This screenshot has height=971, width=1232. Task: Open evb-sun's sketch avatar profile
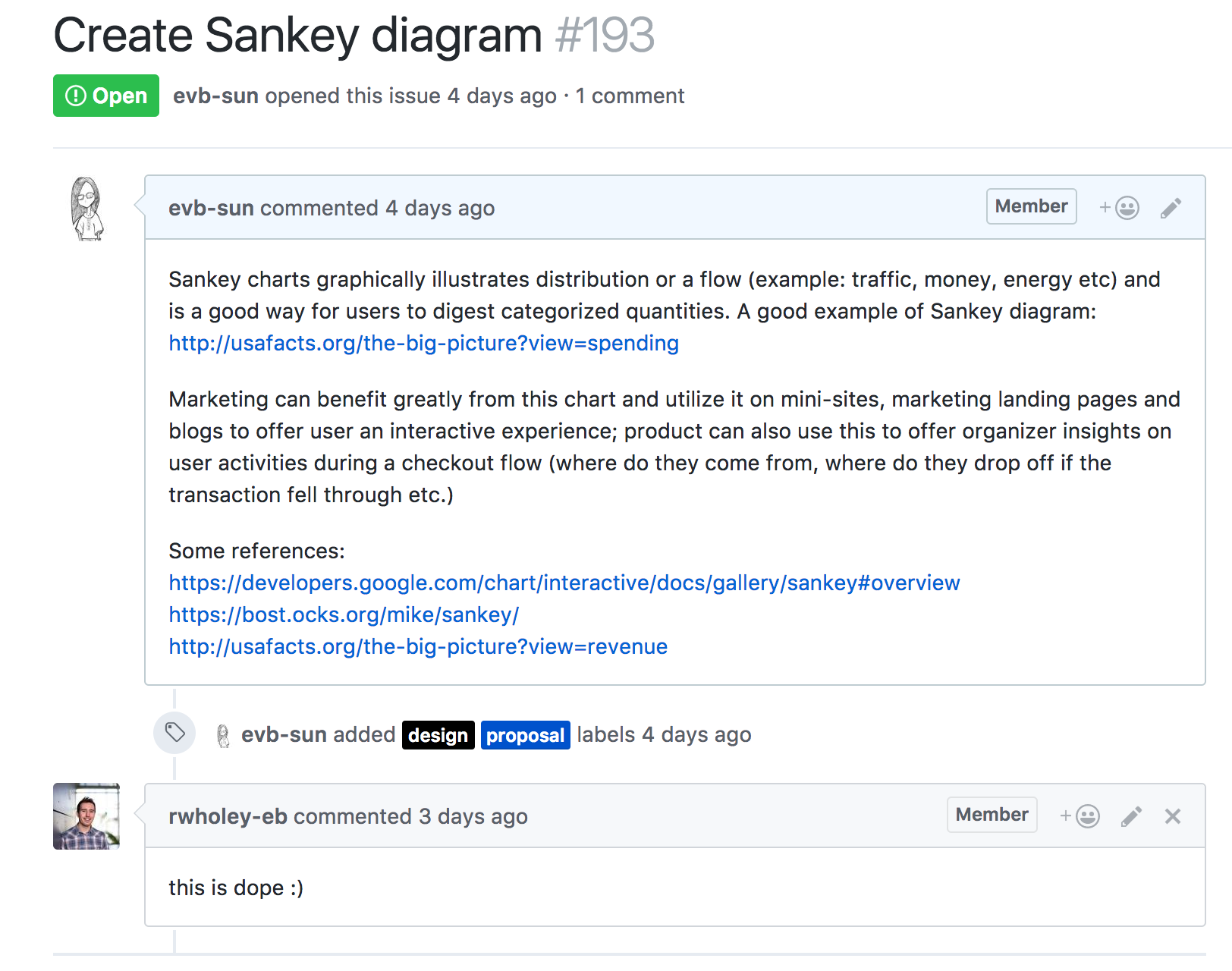[x=87, y=209]
